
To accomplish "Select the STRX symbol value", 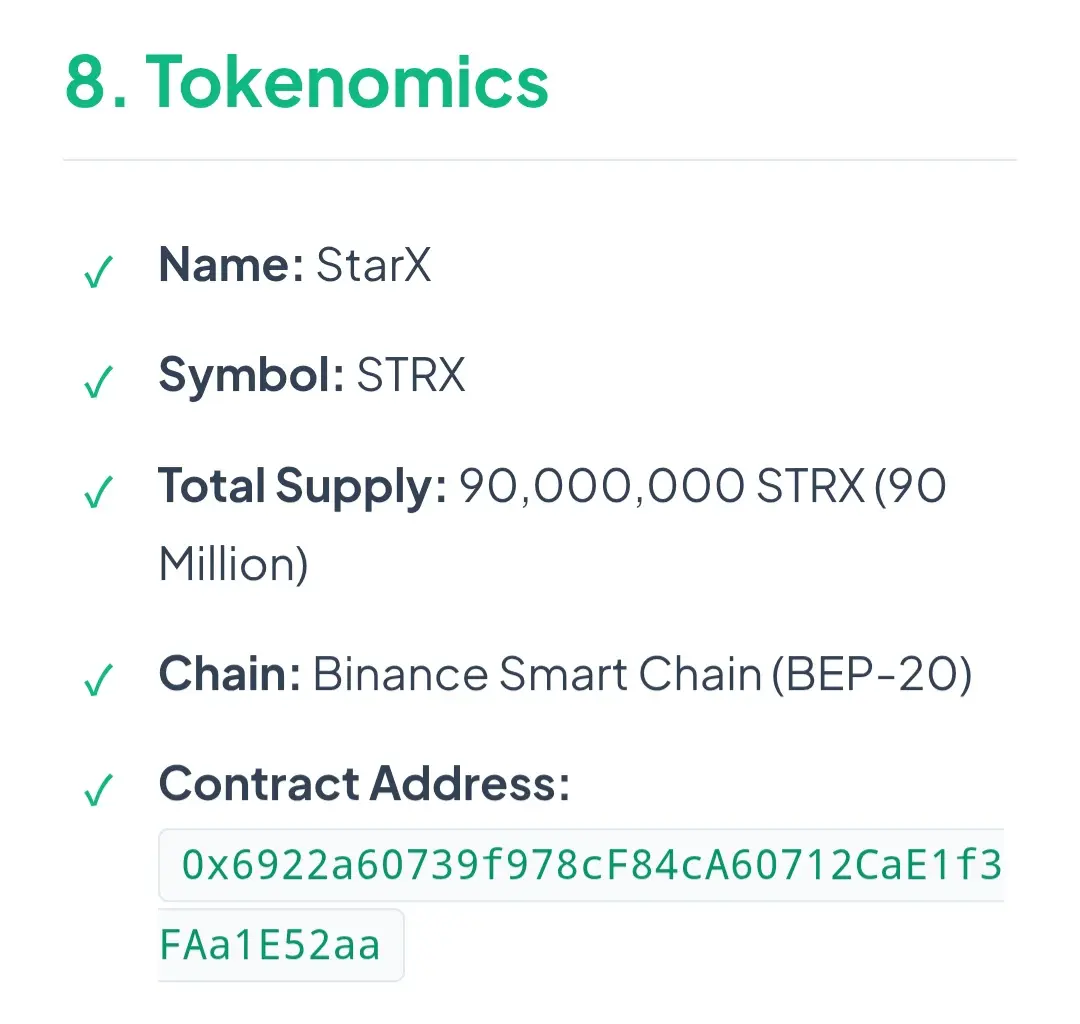I will [411, 376].
